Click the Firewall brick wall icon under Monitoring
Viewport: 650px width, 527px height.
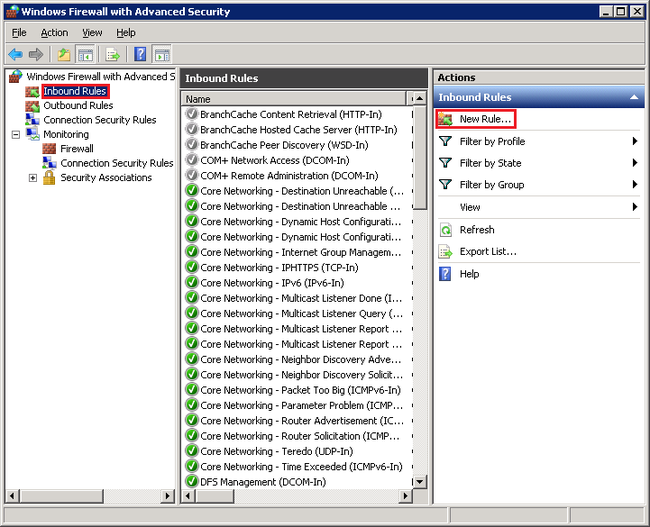[49, 148]
